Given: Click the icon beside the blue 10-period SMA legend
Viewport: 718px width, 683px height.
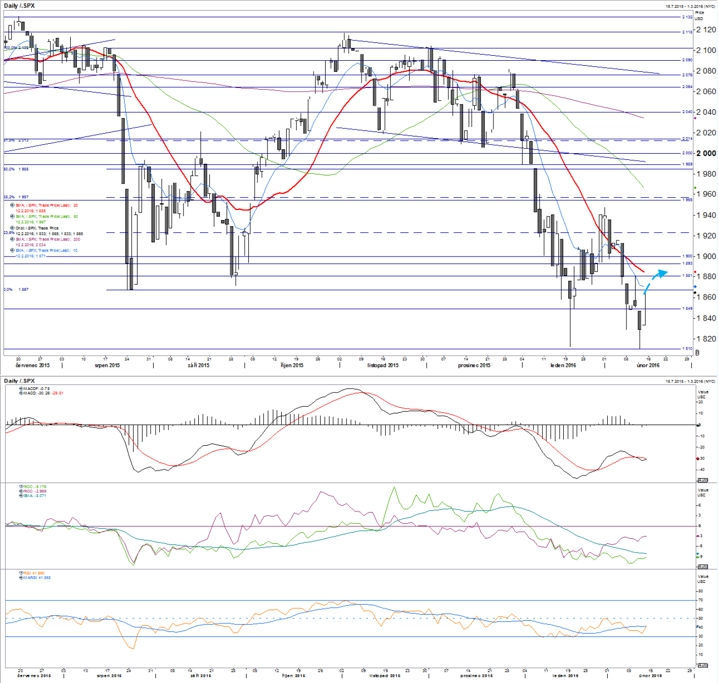Looking at the screenshot, I should (x=12, y=250).
